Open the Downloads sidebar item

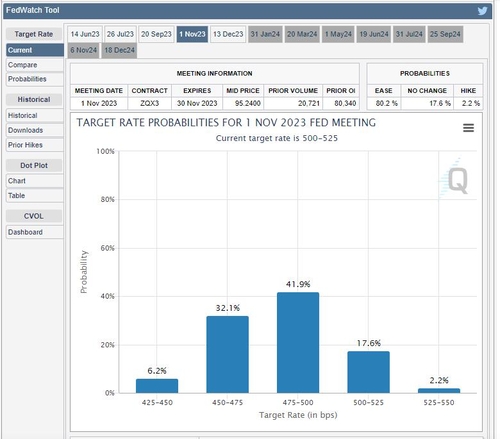pyautogui.click(x=35, y=130)
